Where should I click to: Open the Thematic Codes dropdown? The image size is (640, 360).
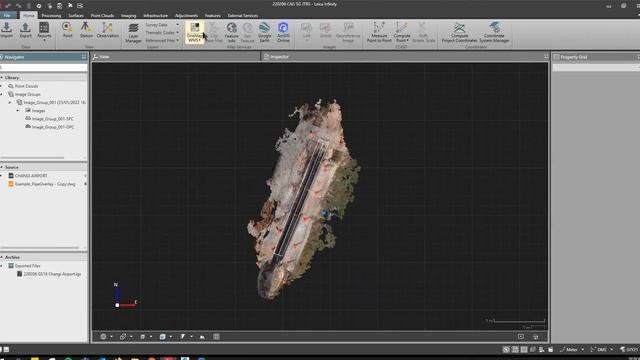(x=162, y=33)
